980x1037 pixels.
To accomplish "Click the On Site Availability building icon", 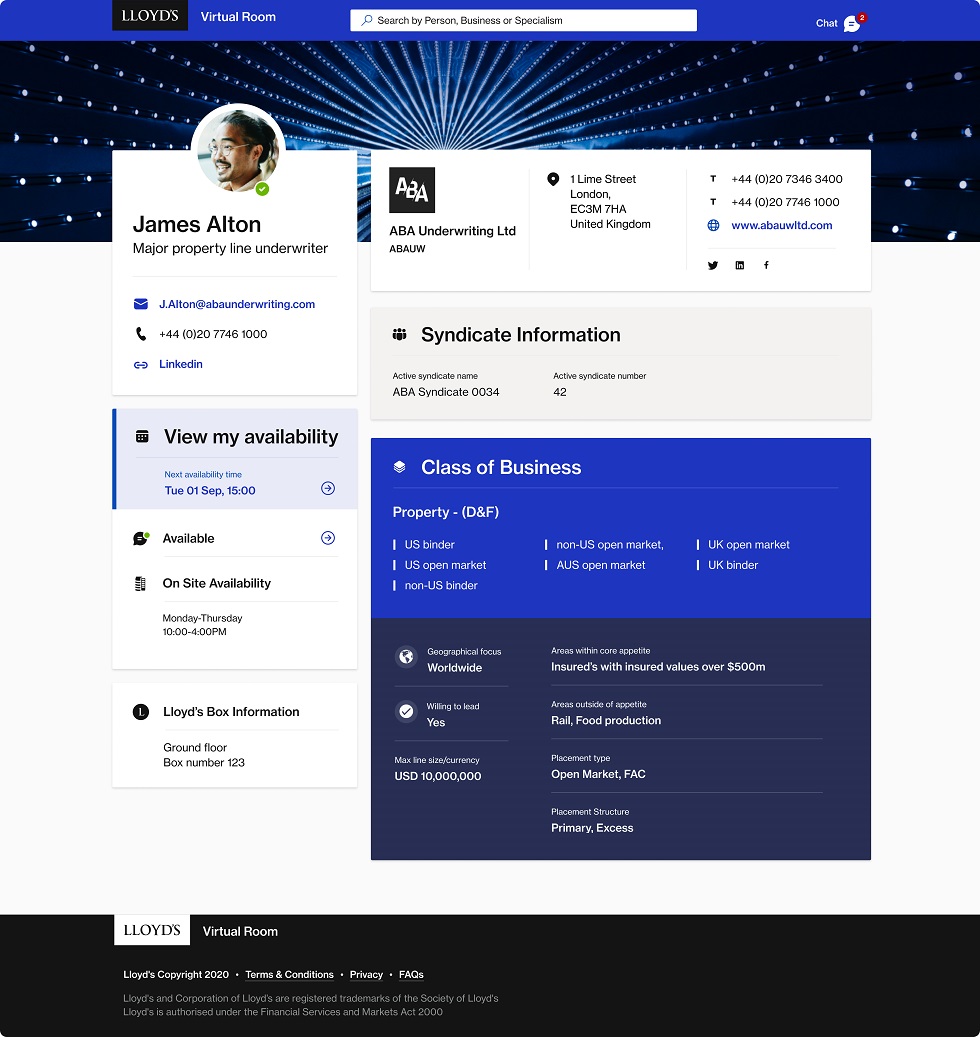I will (x=140, y=584).
